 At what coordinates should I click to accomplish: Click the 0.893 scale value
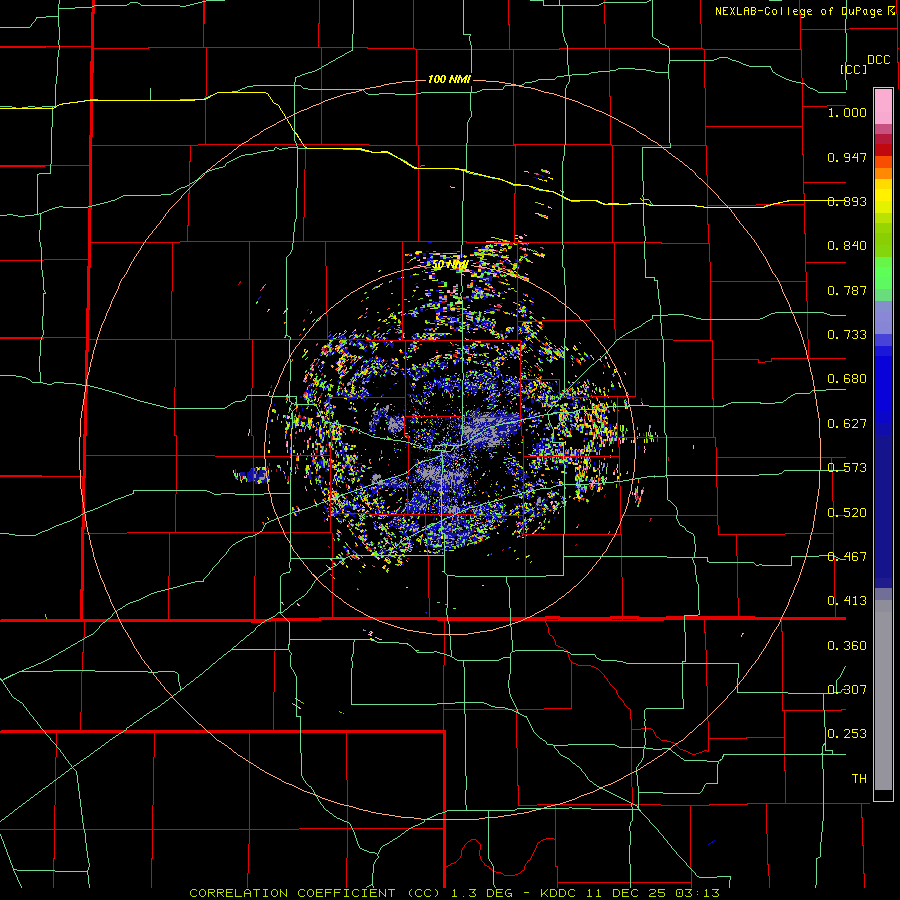(x=847, y=201)
